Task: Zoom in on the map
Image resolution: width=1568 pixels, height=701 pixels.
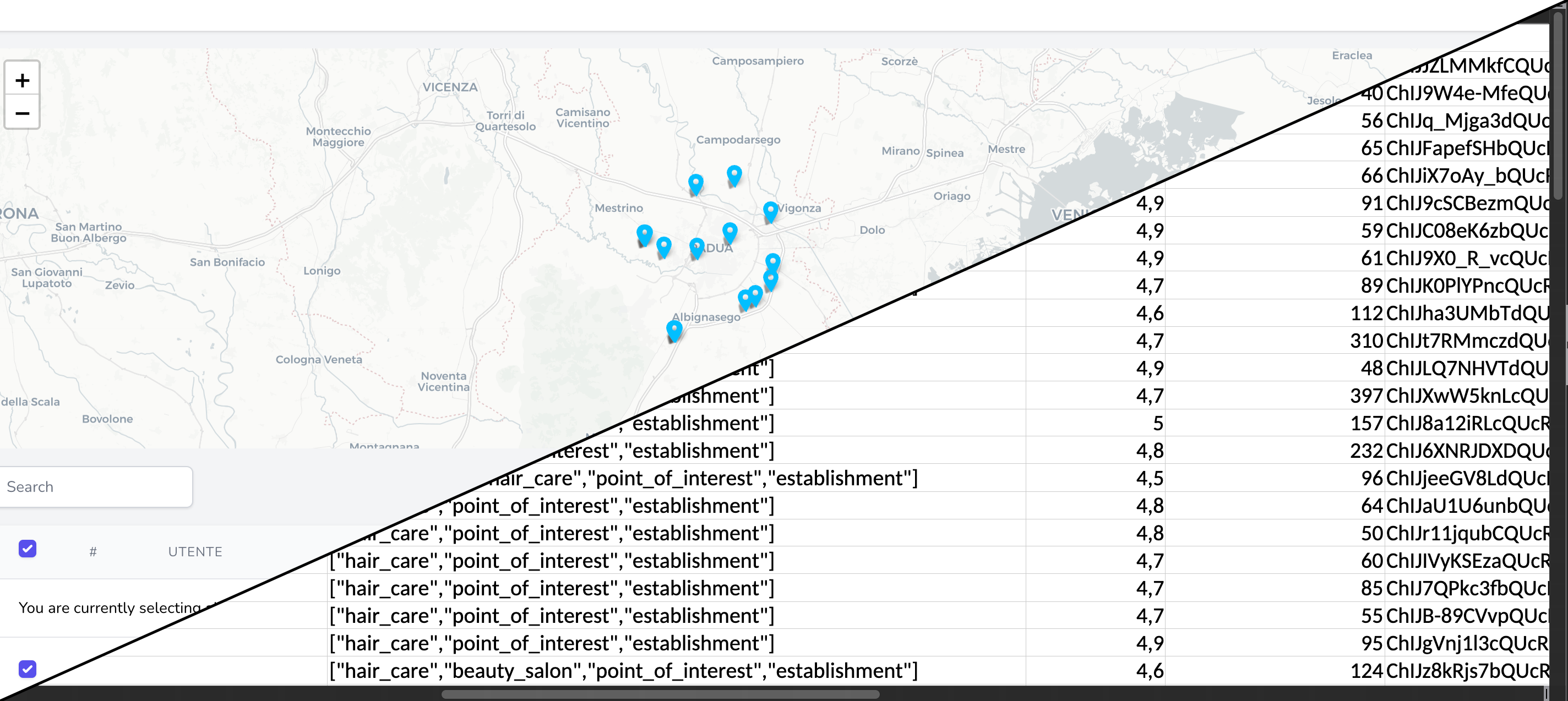Action: [x=22, y=80]
